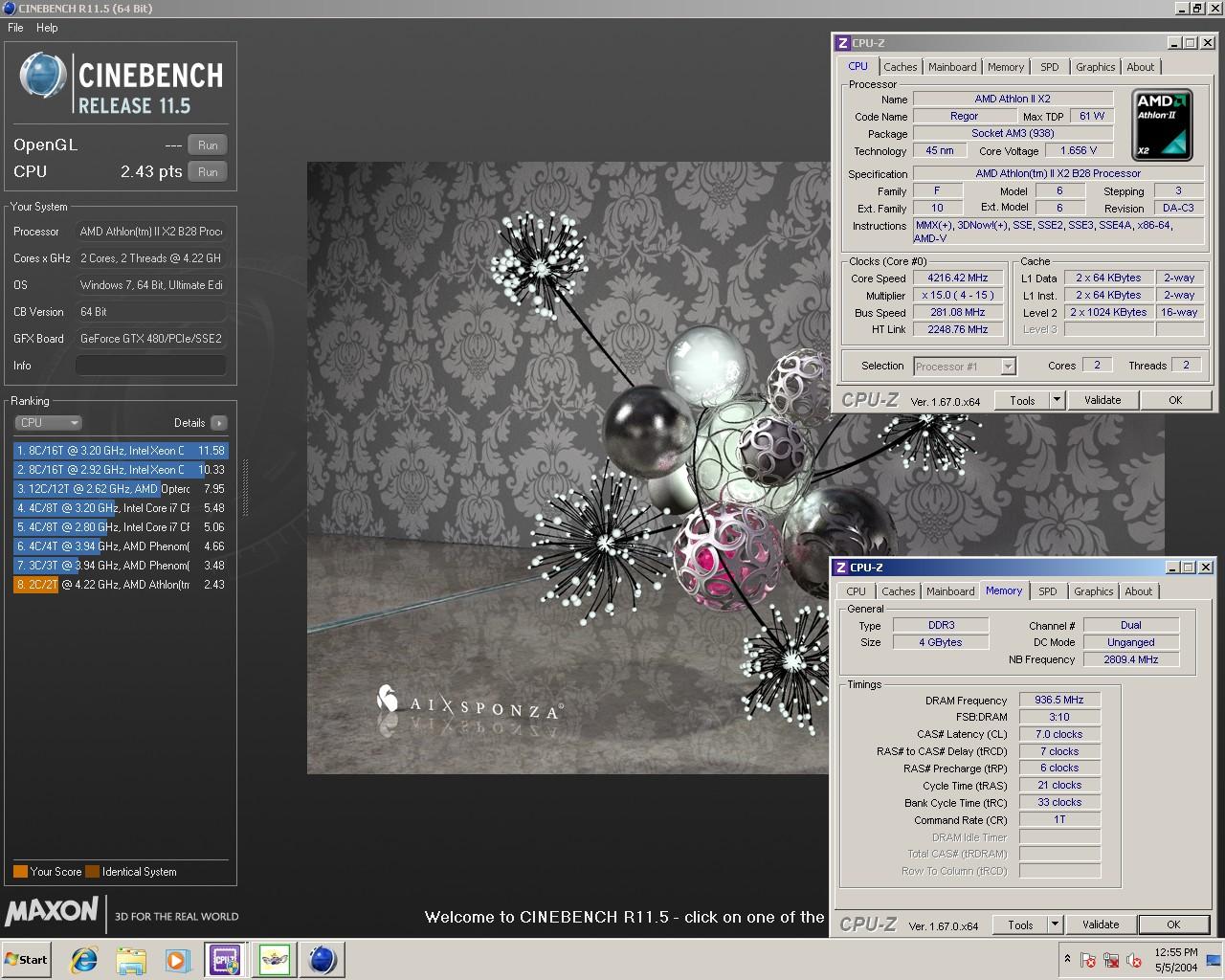1225x980 pixels.
Task: Click the AMD Athlon II processor logo
Action: pyautogui.click(x=1163, y=124)
